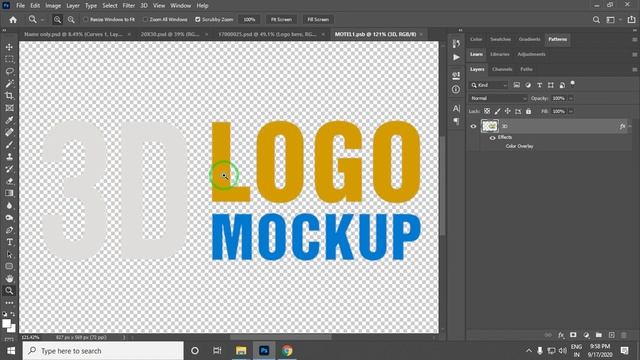Screen dimensions: 640x360
Task: Open the Image menu
Action: tap(53, 6)
